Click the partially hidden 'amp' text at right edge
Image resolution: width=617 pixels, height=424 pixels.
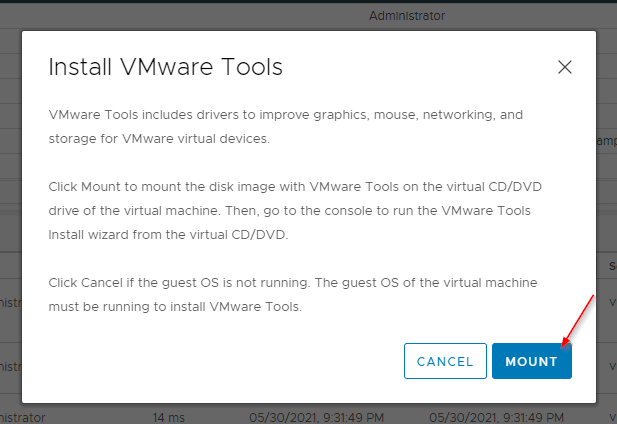tap(606, 141)
